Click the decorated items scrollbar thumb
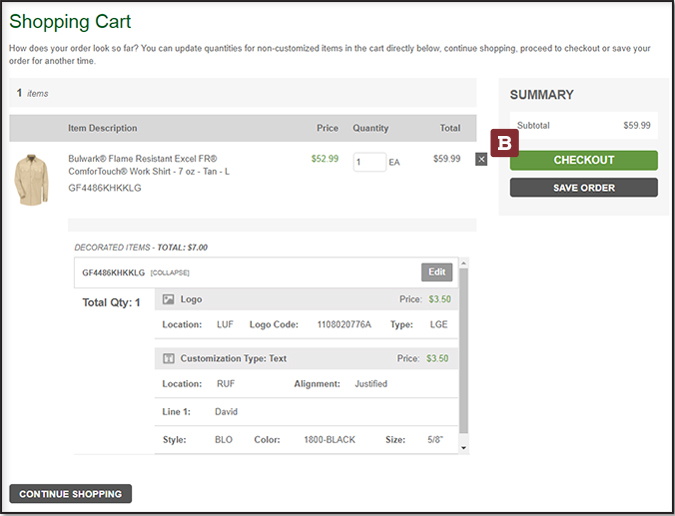The width and height of the screenshot is (675, 516). click(463, 350)
